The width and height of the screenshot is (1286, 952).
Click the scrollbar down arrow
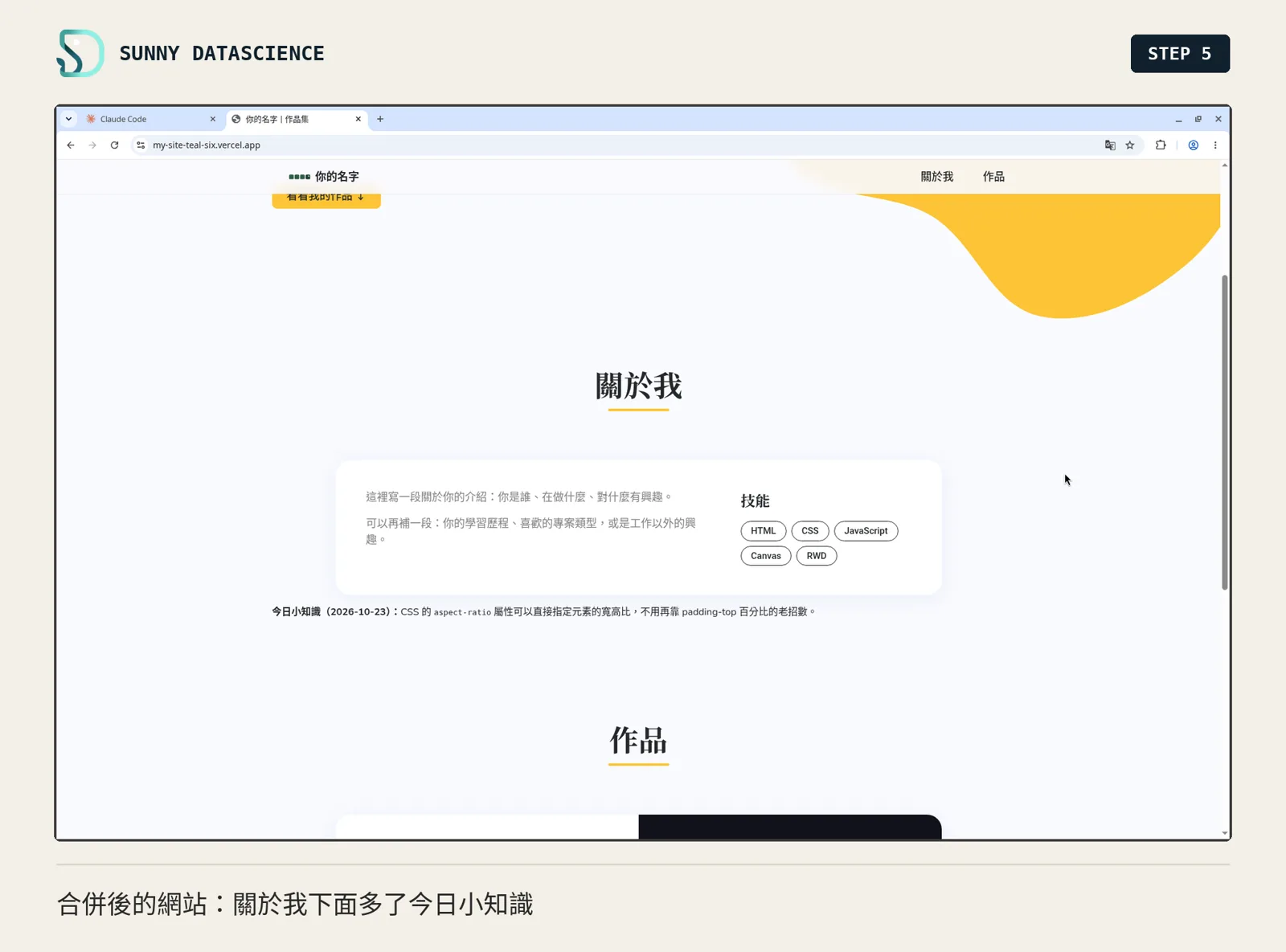pos(1225,833)
